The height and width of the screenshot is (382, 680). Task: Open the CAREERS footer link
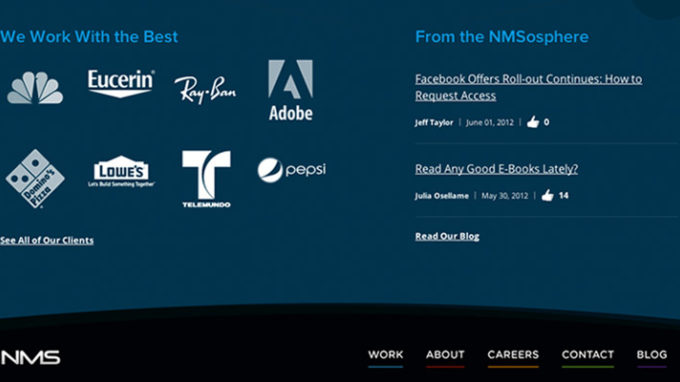(x=513, y=355)
